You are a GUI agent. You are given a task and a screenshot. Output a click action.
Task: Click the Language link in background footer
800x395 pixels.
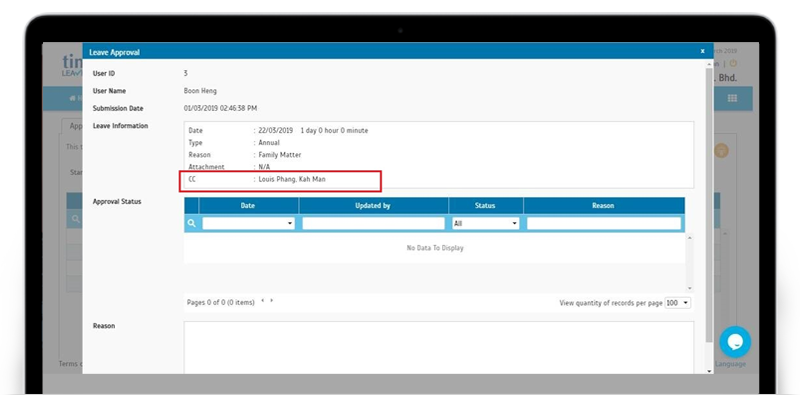[x=730, y=364]
